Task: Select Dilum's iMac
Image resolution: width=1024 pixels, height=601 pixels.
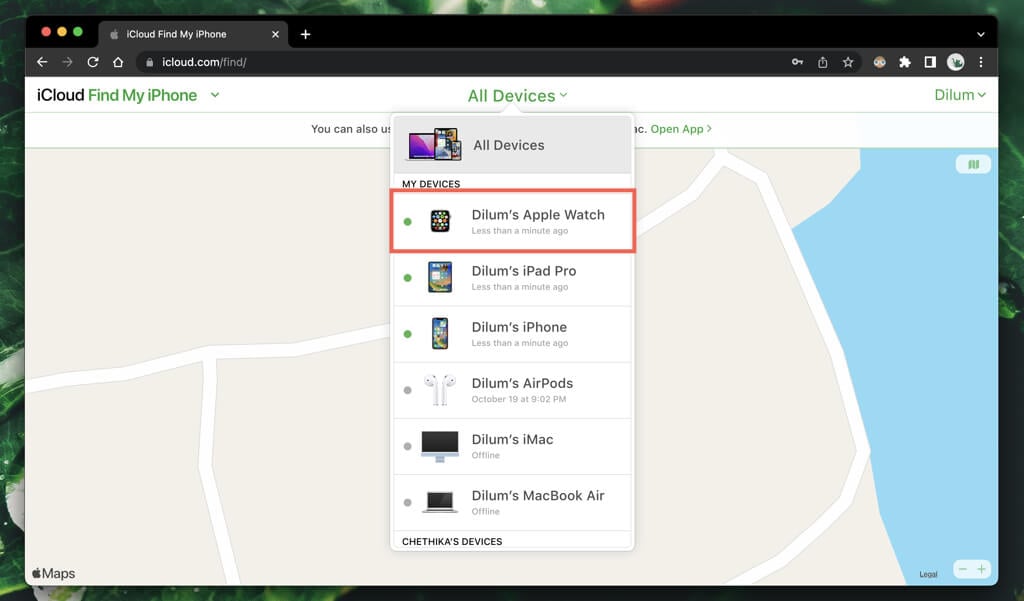Action: pyautogui.click(x=512, y=446)
